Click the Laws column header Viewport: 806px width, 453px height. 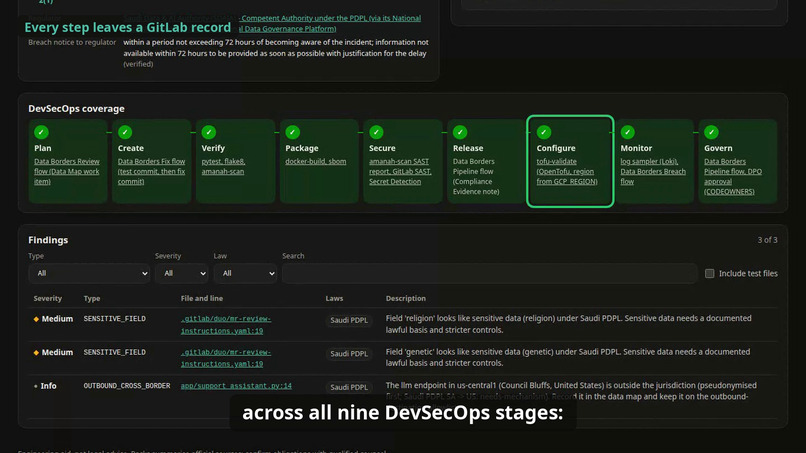pos(334,298)
